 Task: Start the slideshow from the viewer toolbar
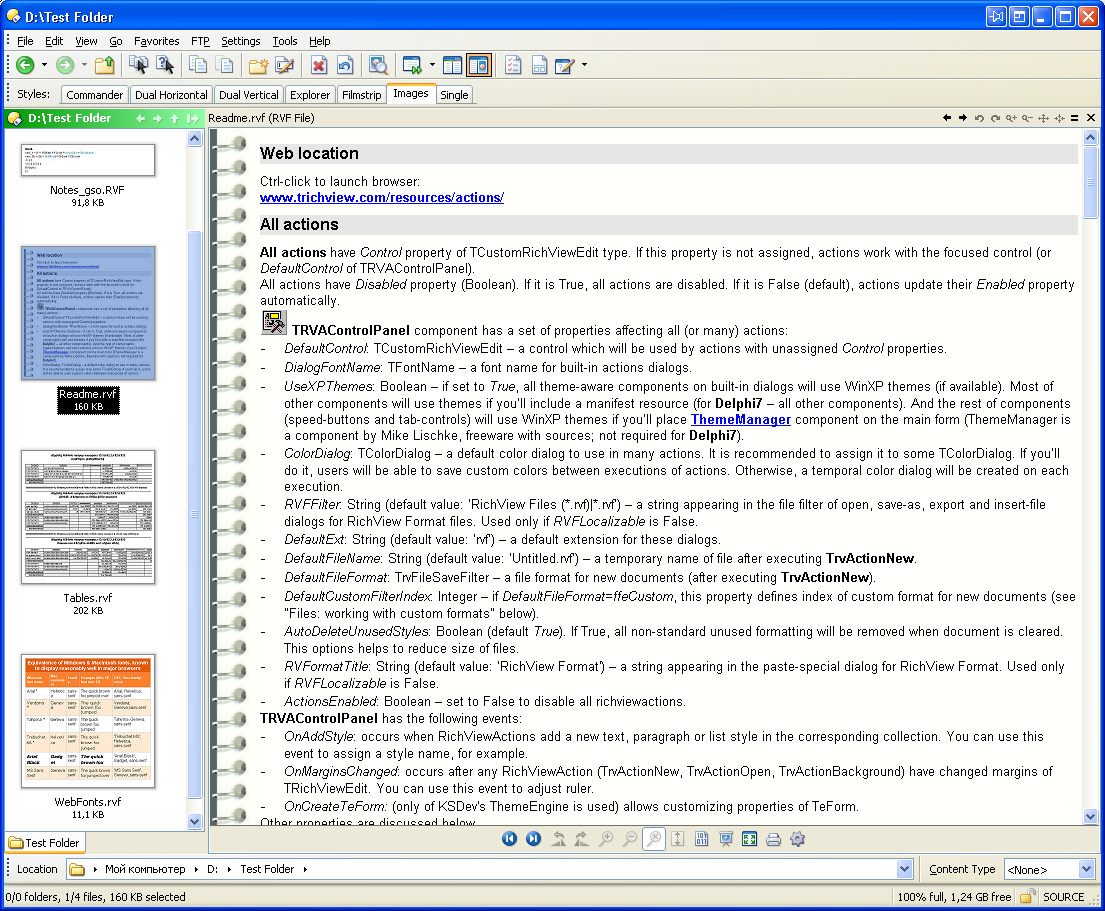pos(726,839)
